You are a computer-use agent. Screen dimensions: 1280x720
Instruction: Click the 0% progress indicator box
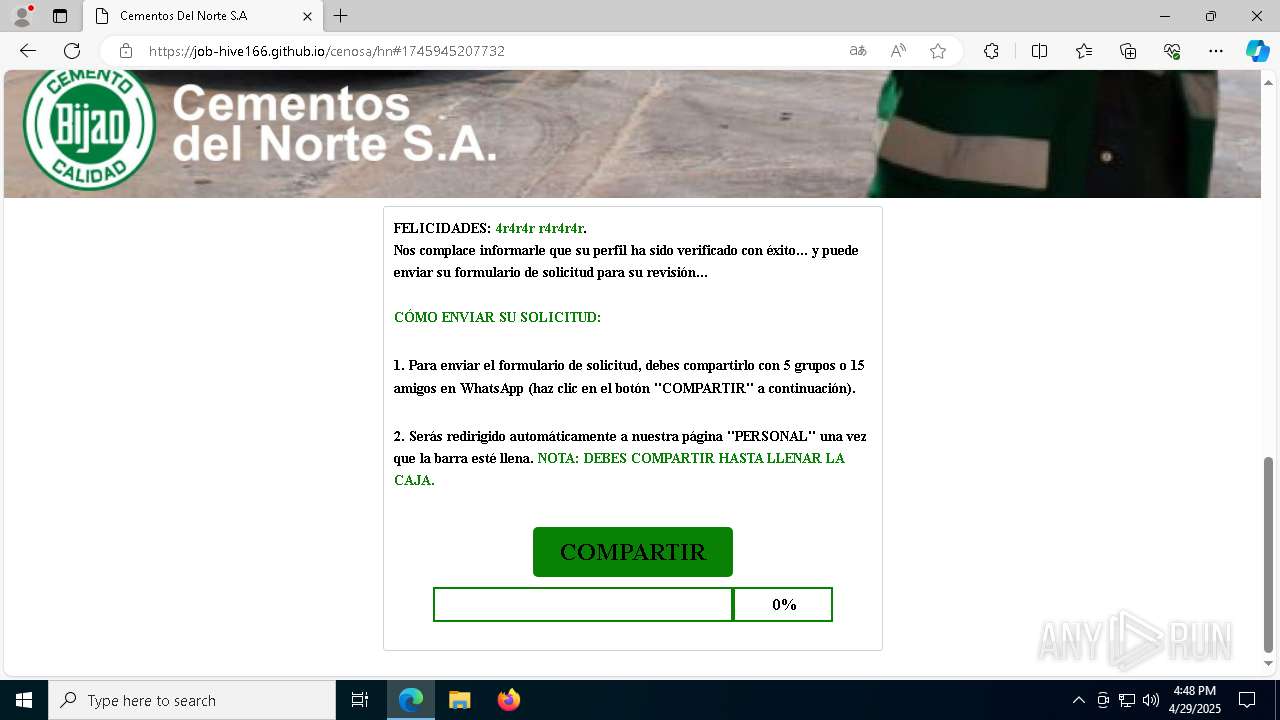click(x=783, y=604)
